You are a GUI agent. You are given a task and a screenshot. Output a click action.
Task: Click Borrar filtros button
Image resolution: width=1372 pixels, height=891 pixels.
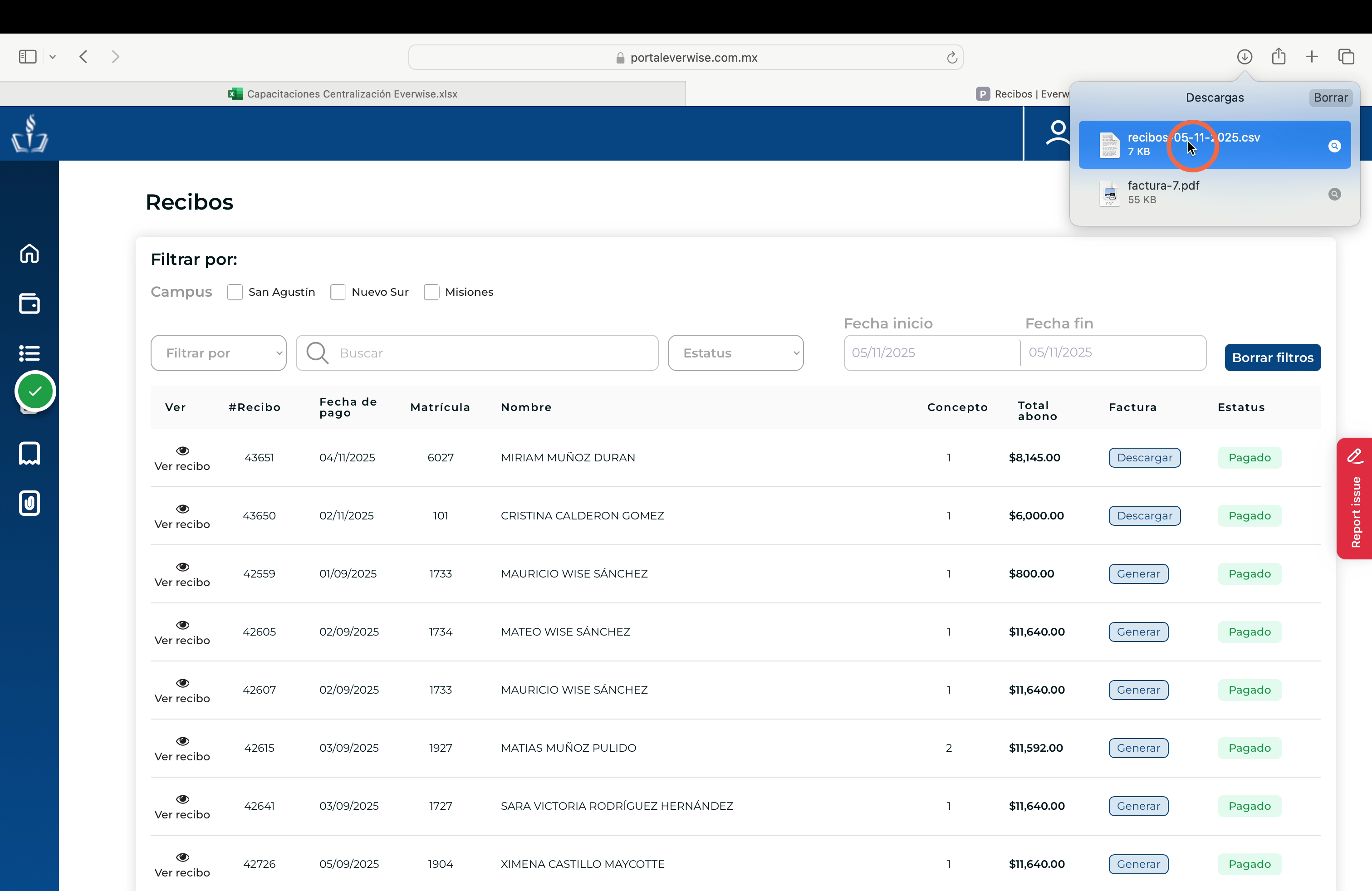[x=1273, y=357]
